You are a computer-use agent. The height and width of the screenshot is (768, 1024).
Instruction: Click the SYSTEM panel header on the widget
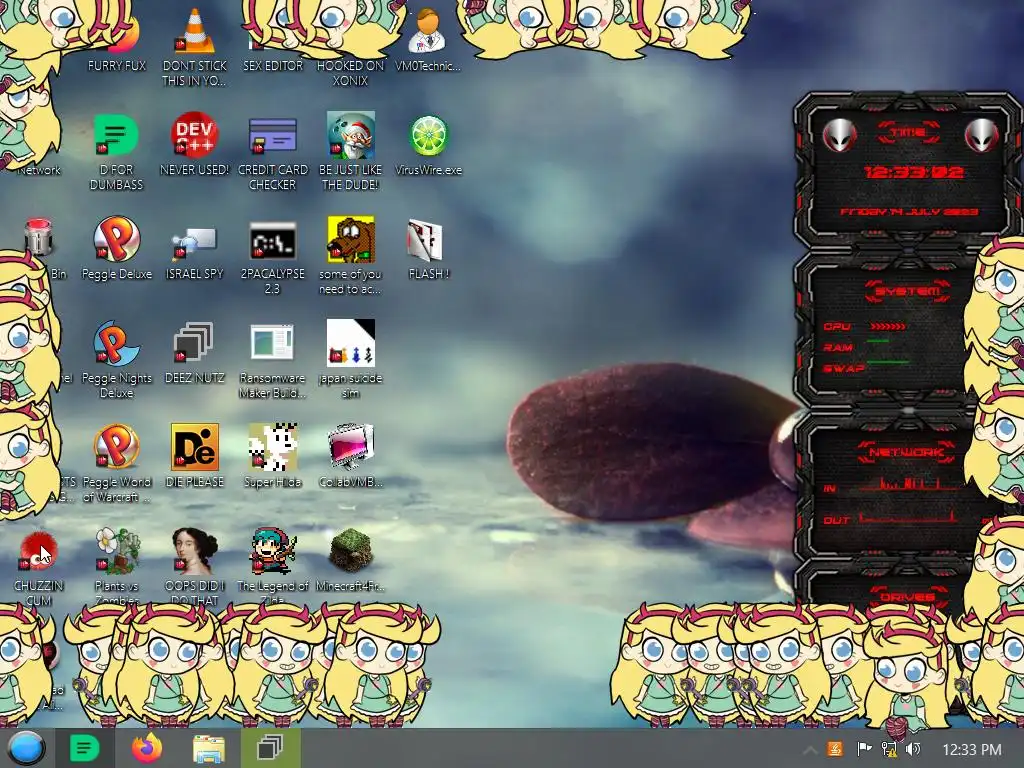pyautogui.click(x=908, y=291)
